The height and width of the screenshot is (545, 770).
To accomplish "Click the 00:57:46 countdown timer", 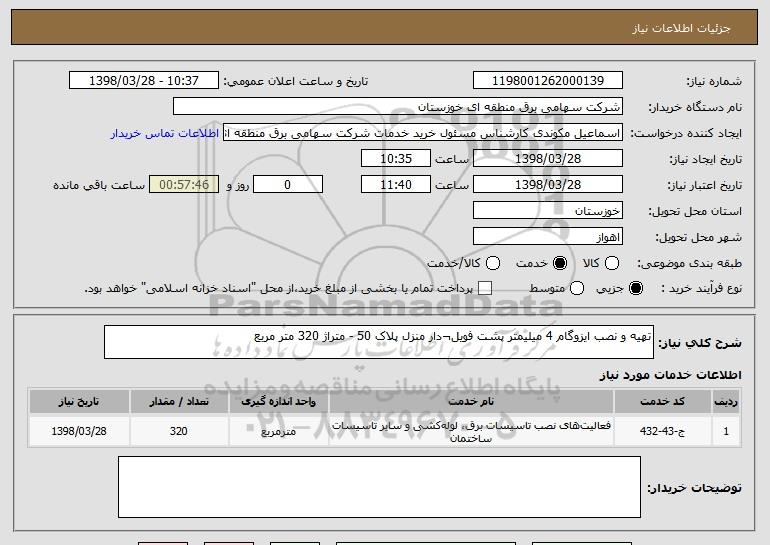I will click(182, 185).
